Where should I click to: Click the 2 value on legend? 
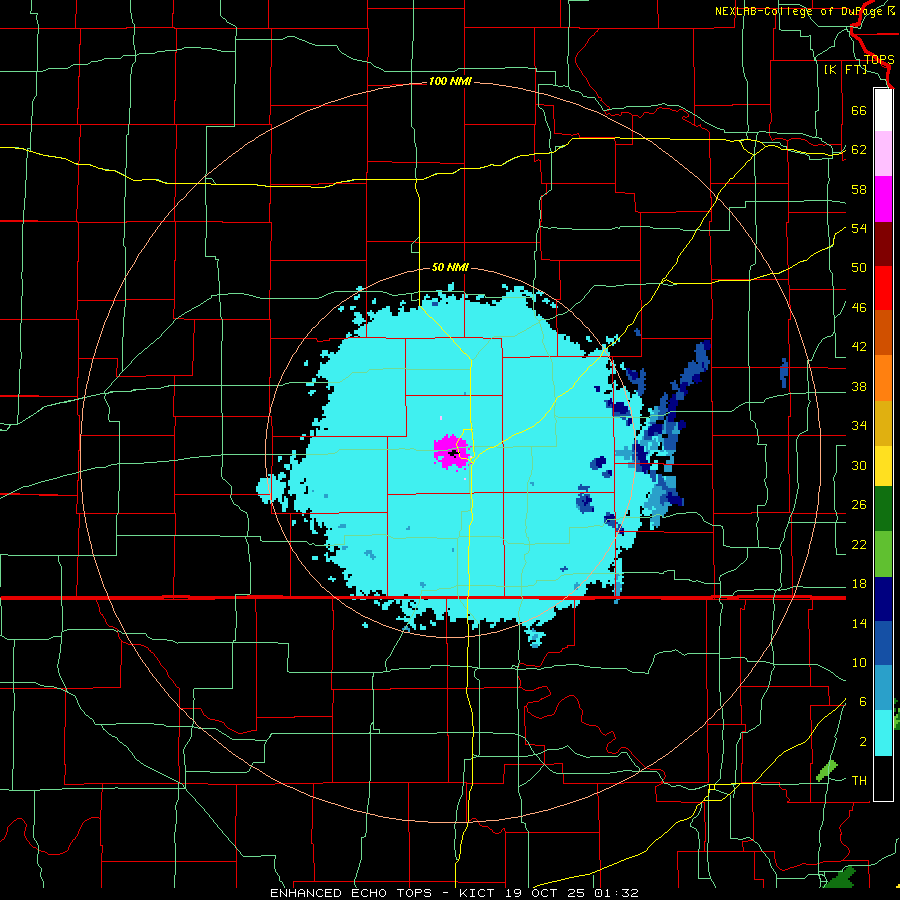(x=862, y=742)
